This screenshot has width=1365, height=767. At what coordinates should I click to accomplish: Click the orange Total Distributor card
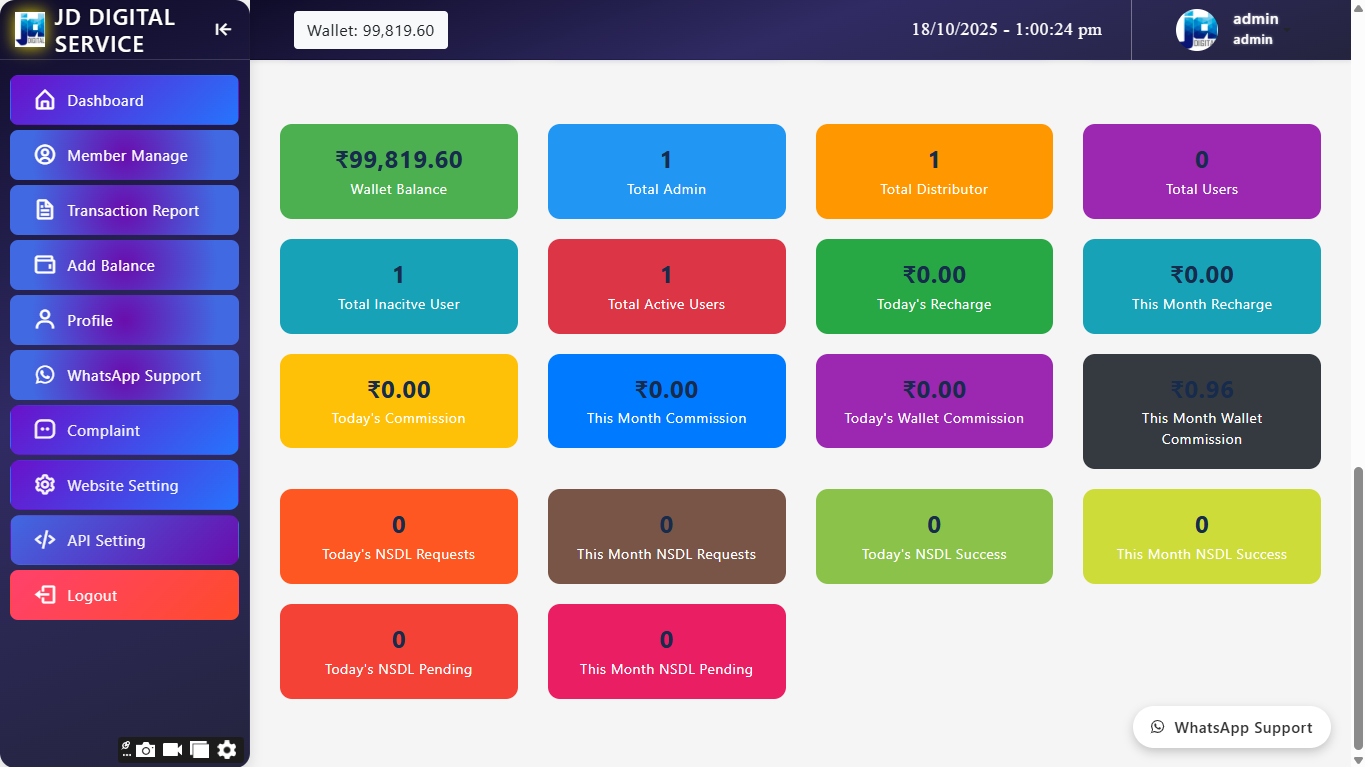click(934, 171)
